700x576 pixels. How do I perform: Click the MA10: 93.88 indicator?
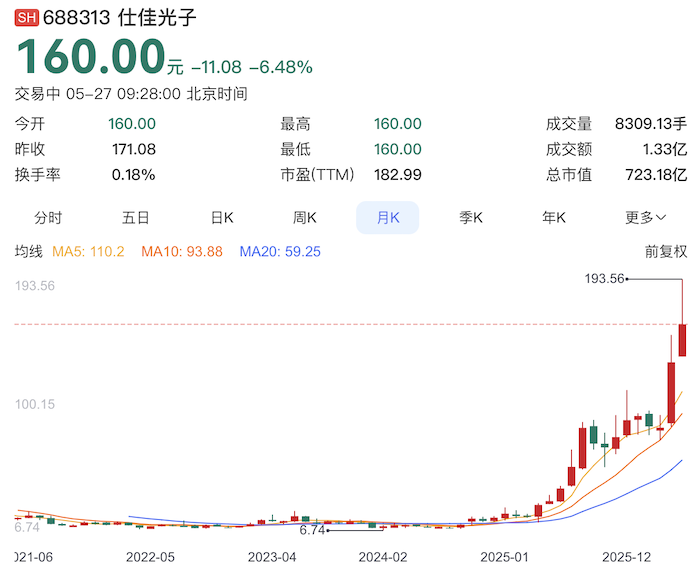click(x=182, y=252)
